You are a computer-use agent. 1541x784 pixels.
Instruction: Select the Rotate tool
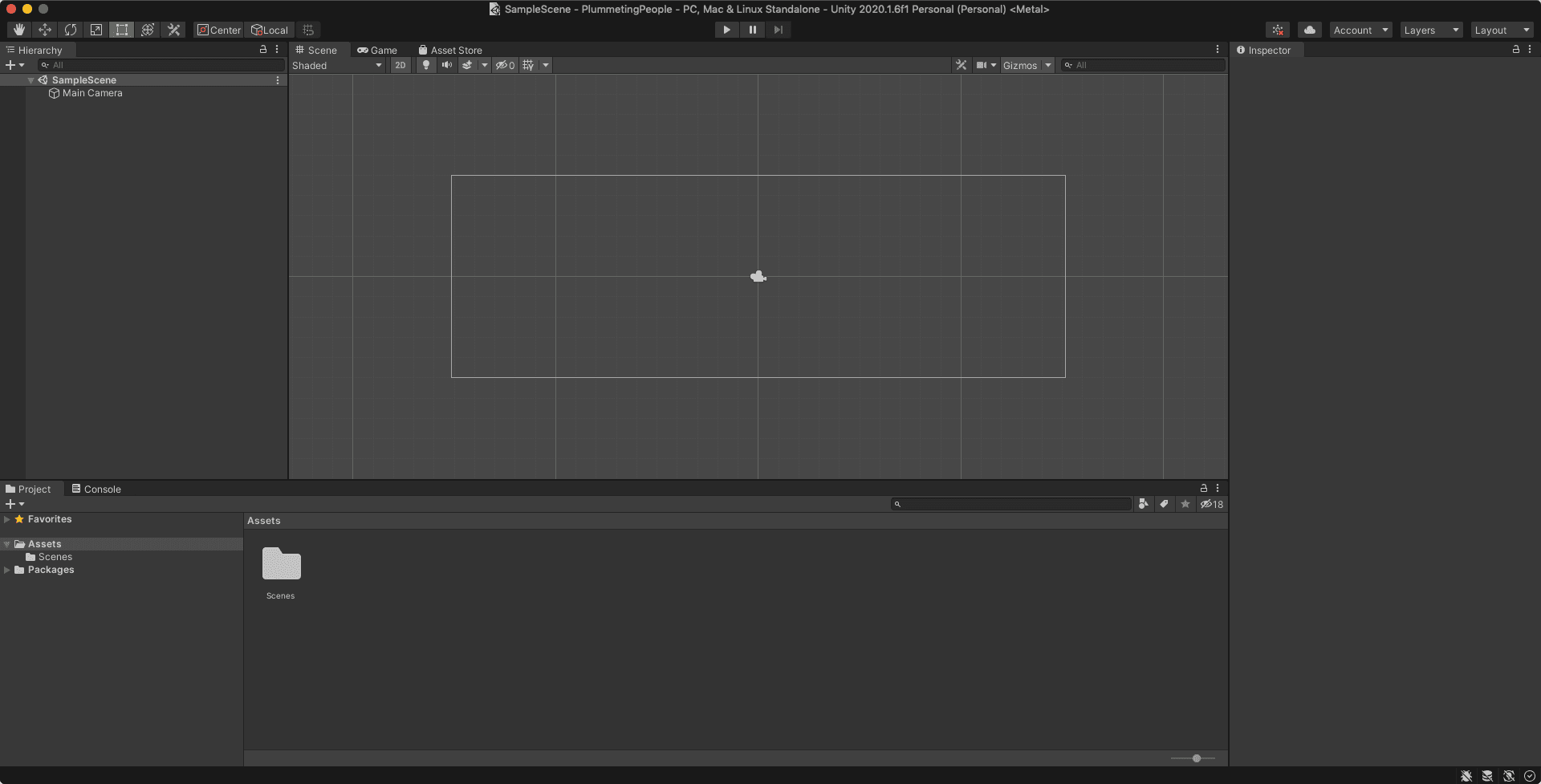click(71, 30)
